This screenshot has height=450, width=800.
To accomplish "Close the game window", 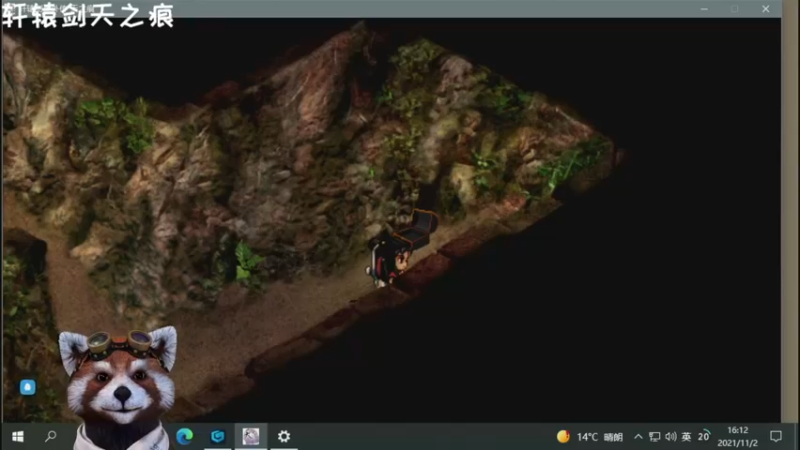I will point(766,9).
